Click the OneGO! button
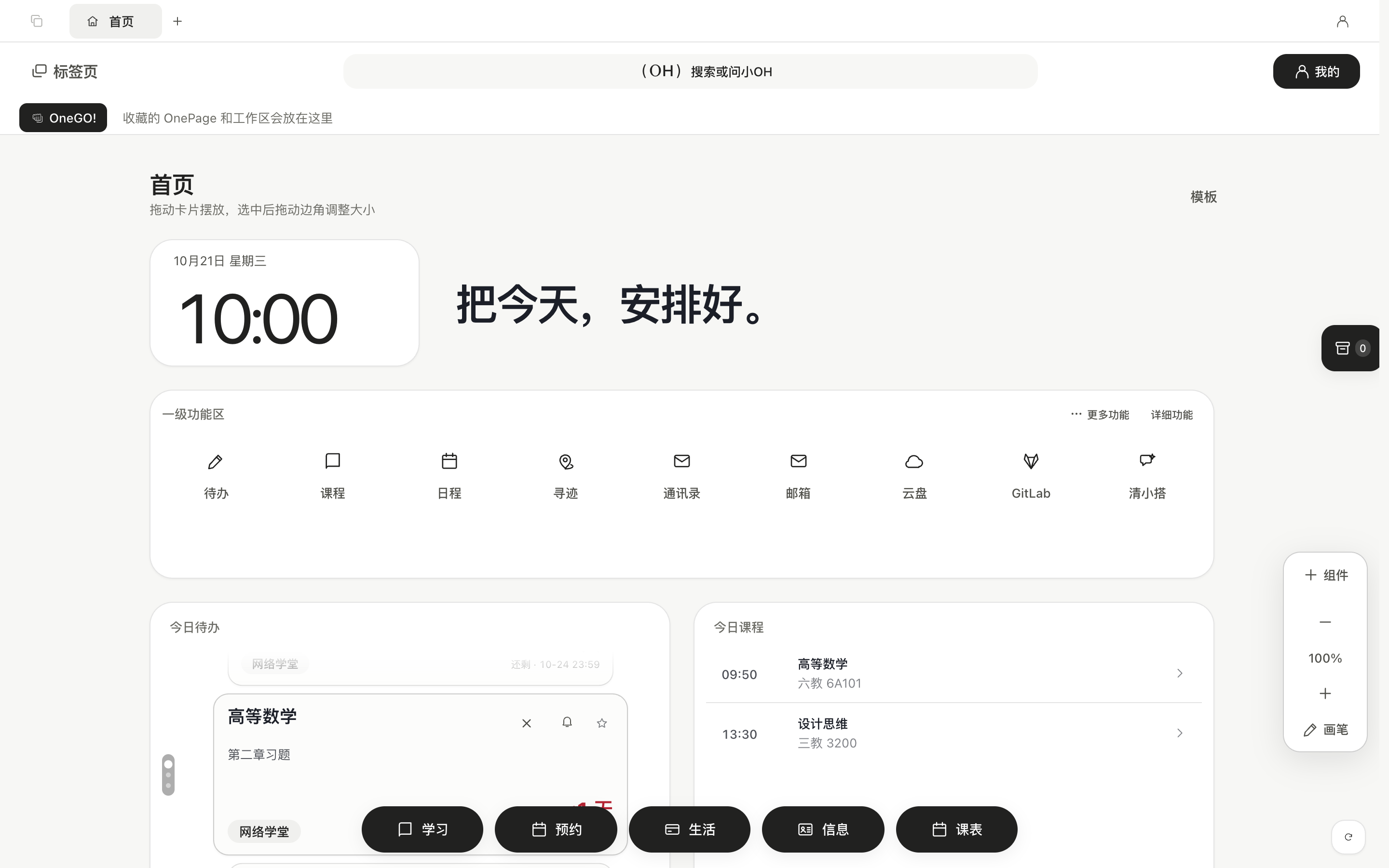Viewport: 1389px width, 868px height. (63, 118)
